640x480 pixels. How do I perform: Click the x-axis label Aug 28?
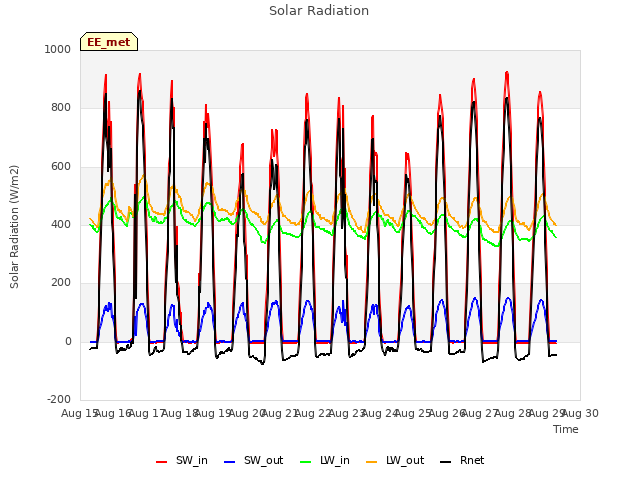(x=513, y=413)
